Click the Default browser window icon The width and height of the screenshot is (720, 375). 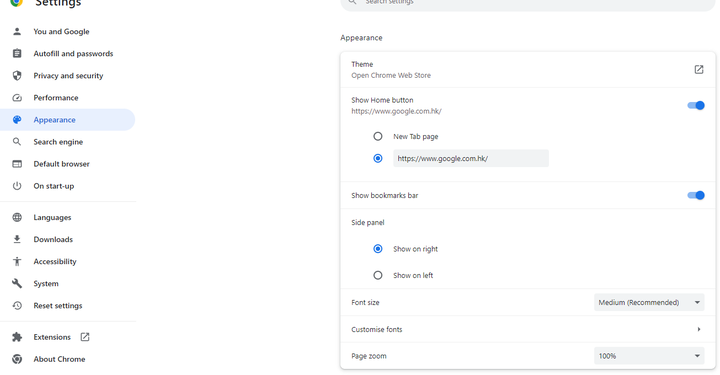tap(17, 164)
